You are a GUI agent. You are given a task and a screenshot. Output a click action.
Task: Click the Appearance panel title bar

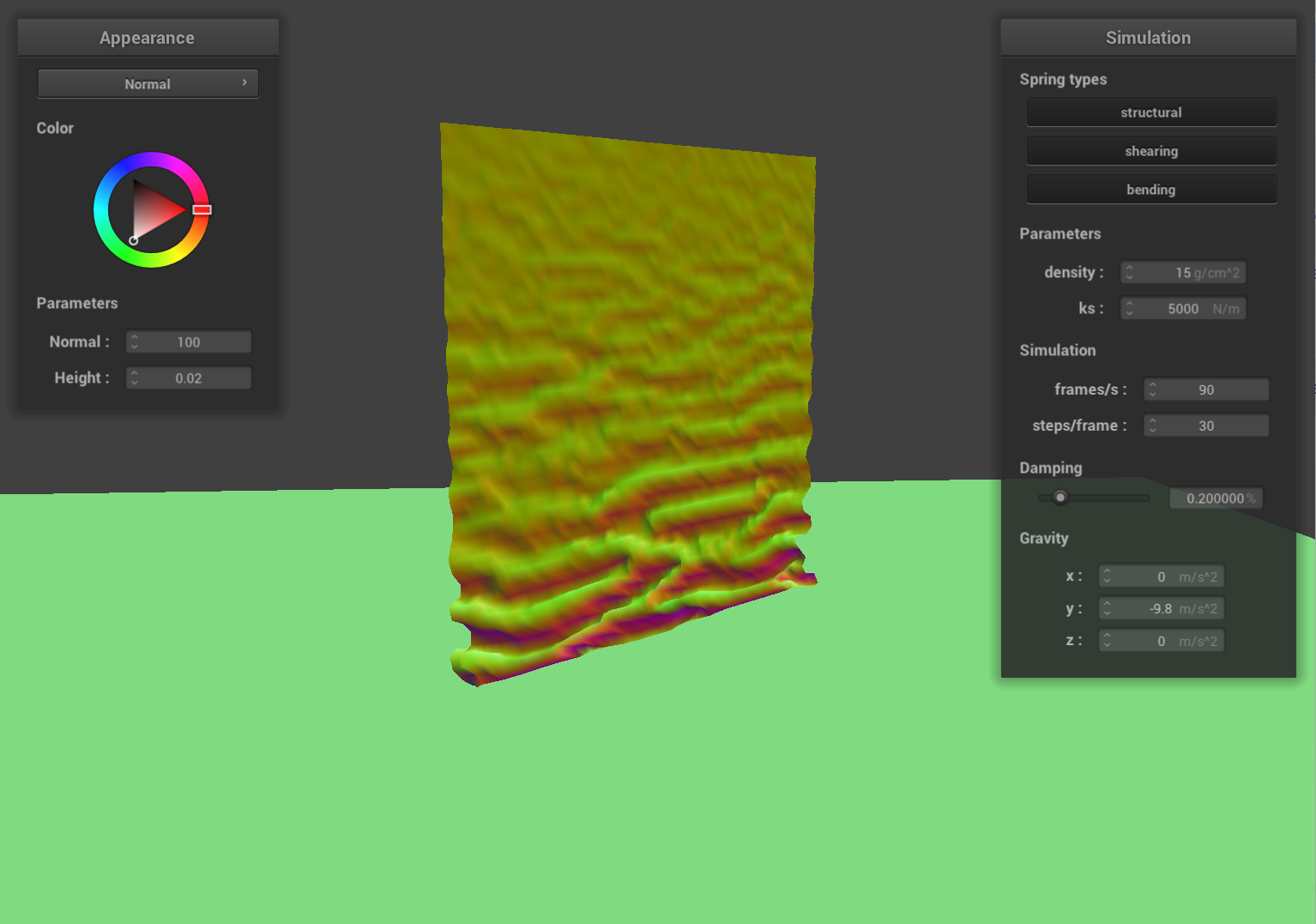tap(148, 38)
